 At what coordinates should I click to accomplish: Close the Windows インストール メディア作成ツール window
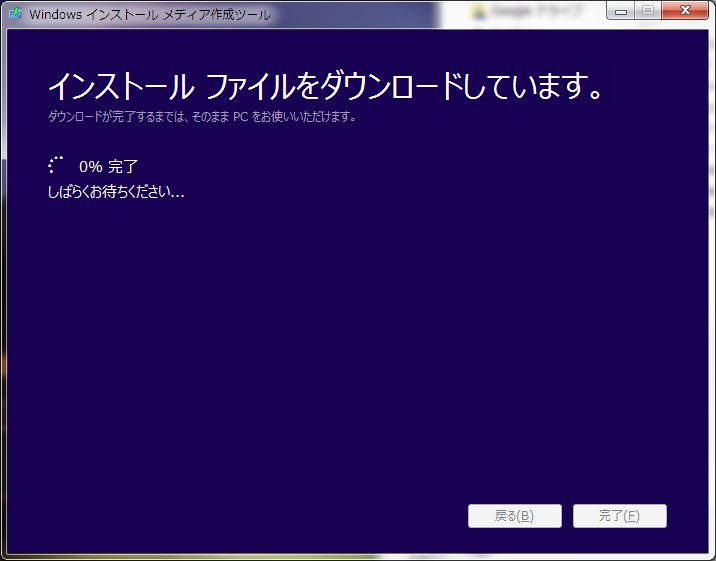(x=685, y=11)
